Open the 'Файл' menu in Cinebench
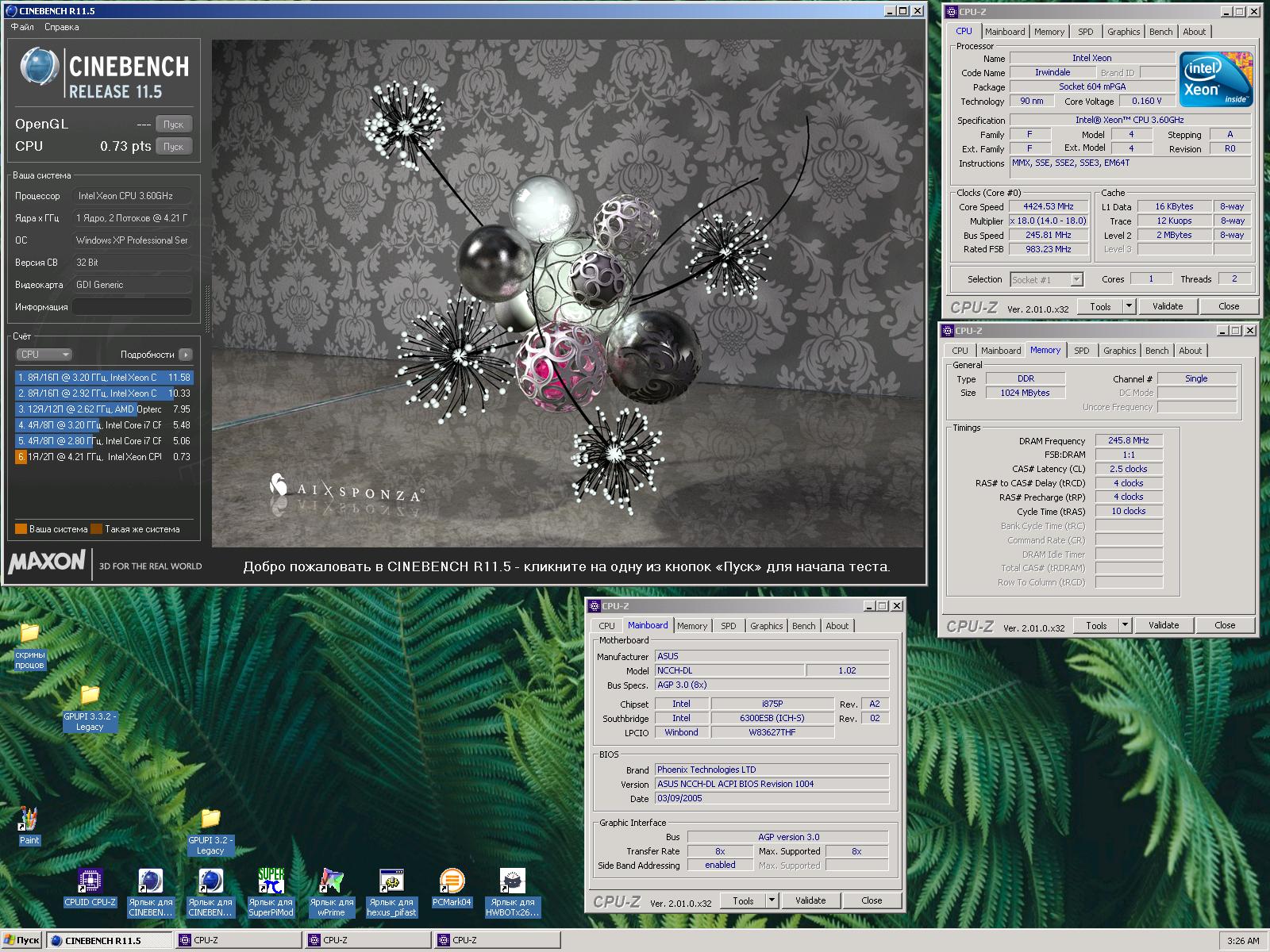The width and height of the screenshot is (1270, 952). coord(22,27)
